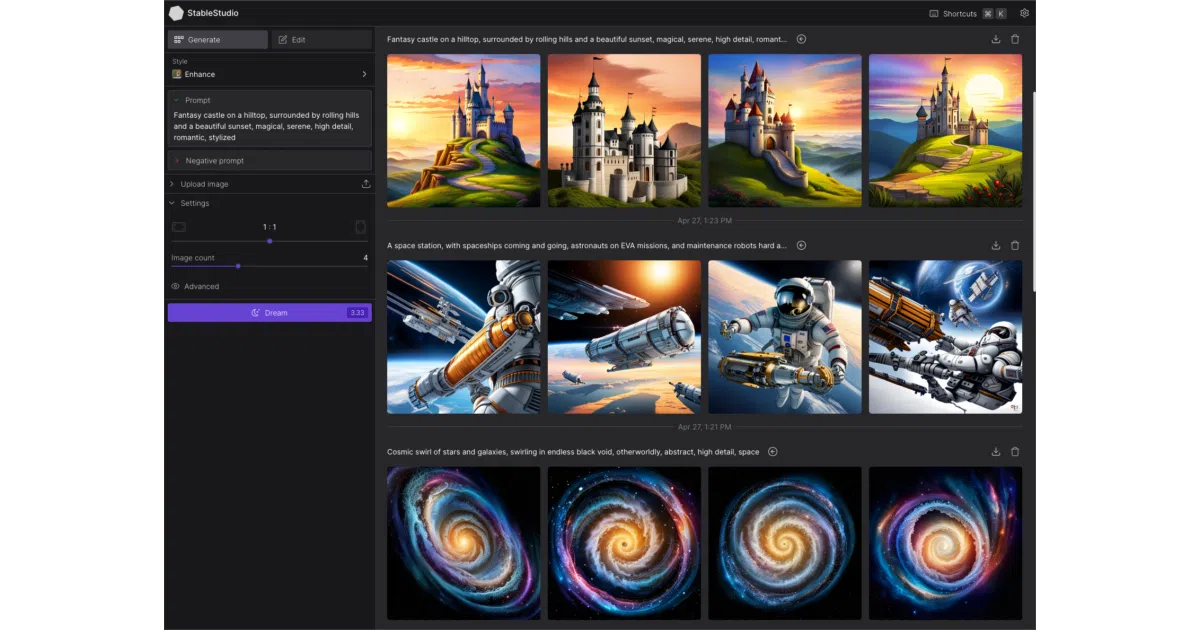Delete the space station image set

point(1015,245)
